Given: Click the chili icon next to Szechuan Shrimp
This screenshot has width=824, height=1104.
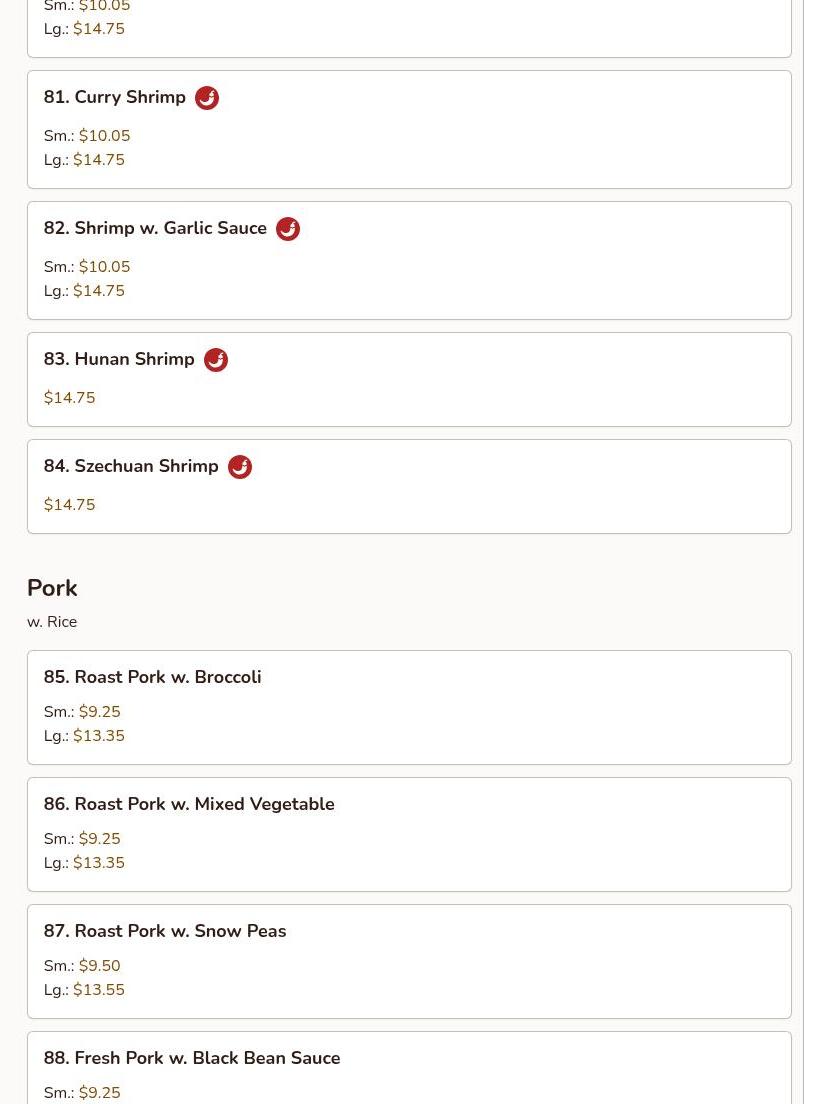Looking at the screenshot, I should 239,467.
